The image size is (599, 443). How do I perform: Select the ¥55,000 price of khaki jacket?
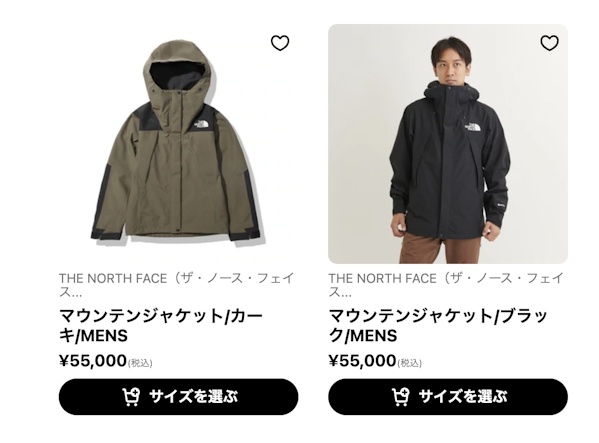[93, 361]
